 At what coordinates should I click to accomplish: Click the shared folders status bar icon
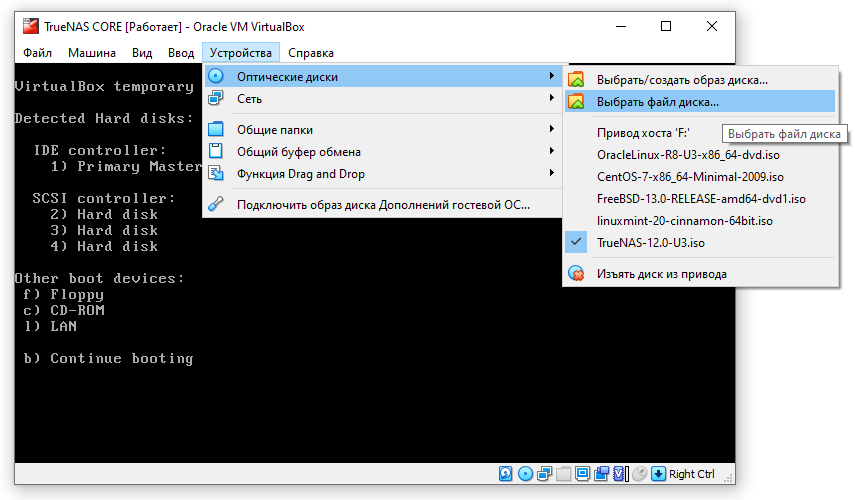pos(563,474)
